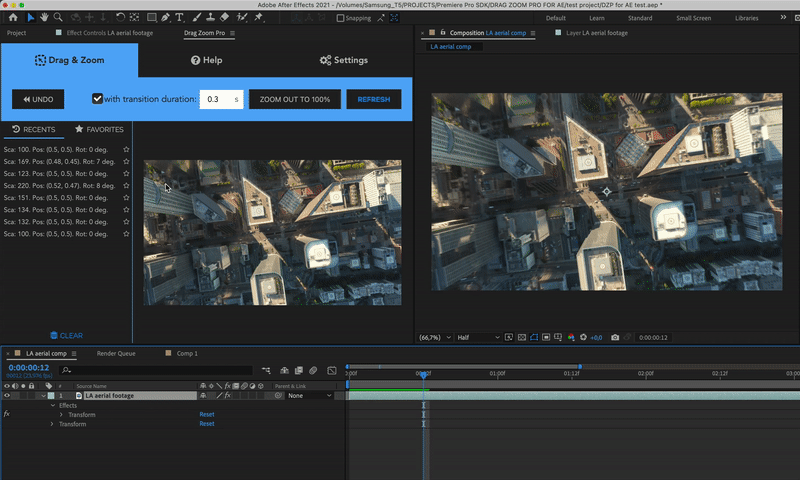
Task: Uncheck the with transition duration checkbox
Action: (97, 99)
